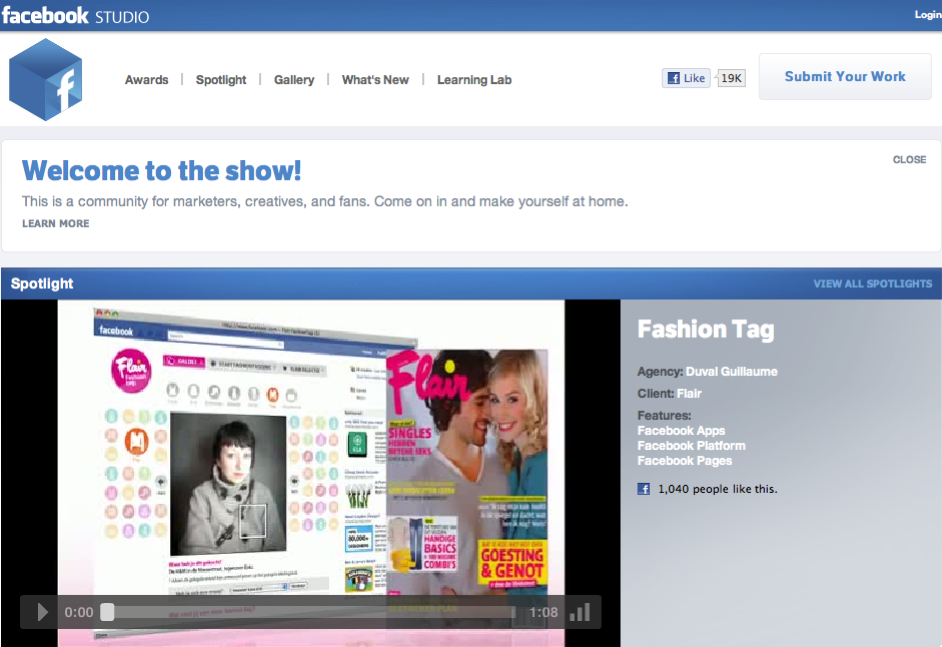
Task: Open VIEW ALL SPOTLIGHTS link
Action: [x=872, y=284]
